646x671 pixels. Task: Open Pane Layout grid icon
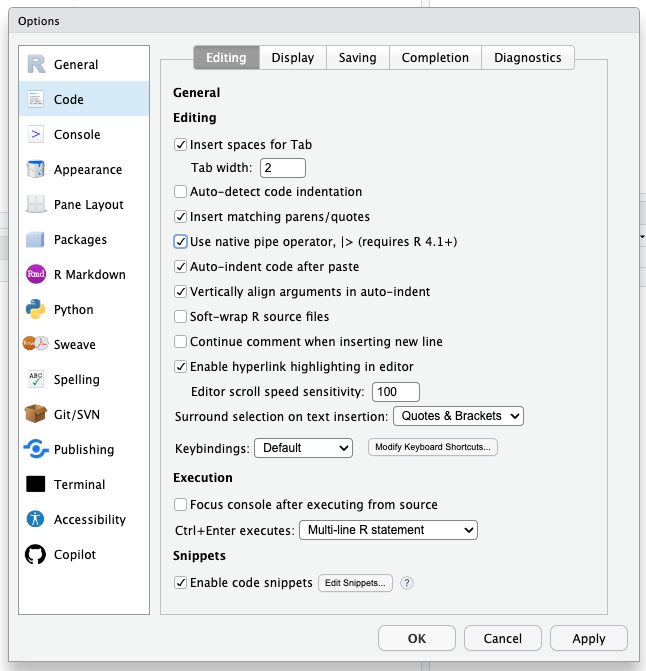click(36, 204)
